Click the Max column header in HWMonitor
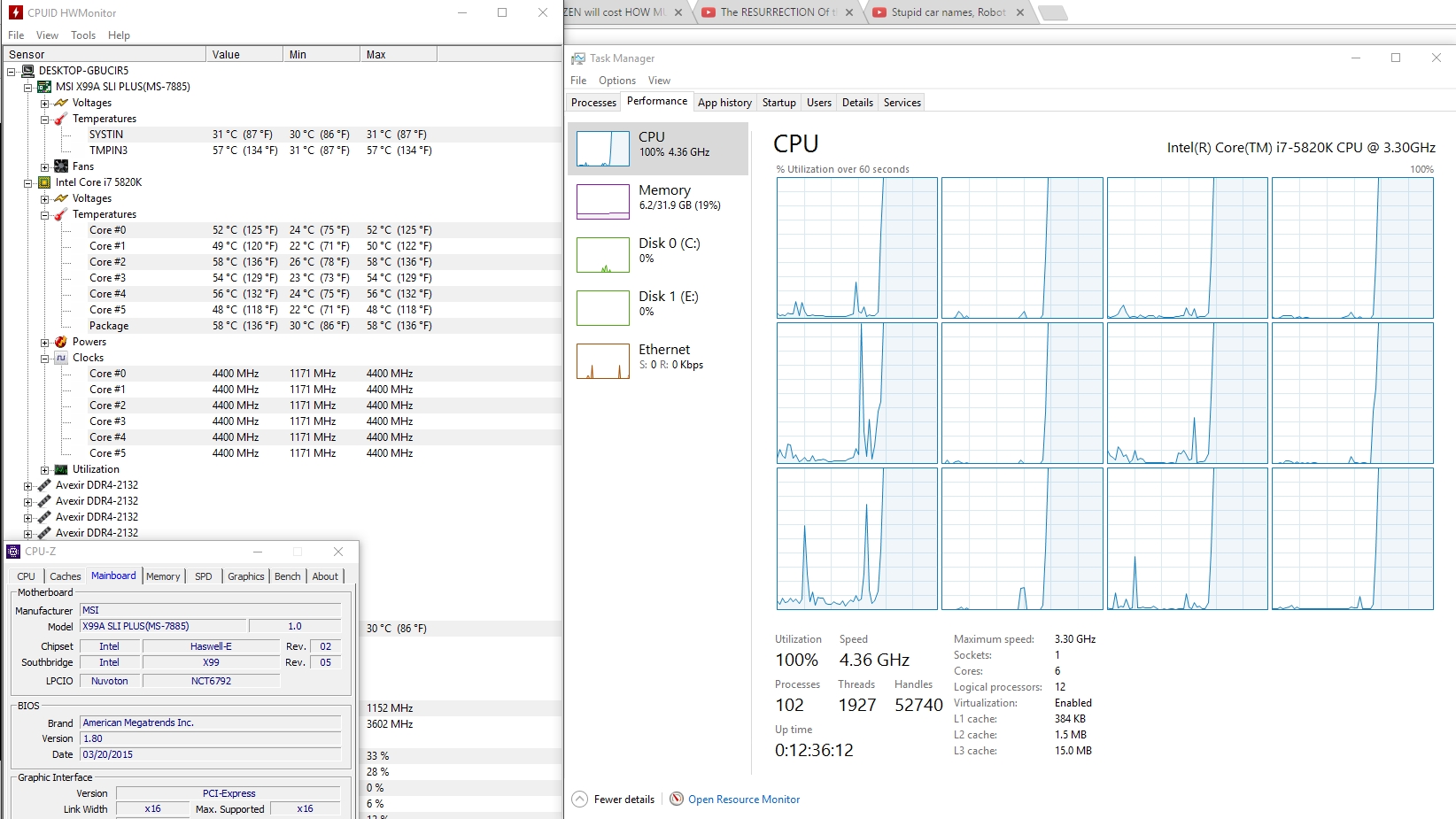1456x819 pixels. coord(399,54)
